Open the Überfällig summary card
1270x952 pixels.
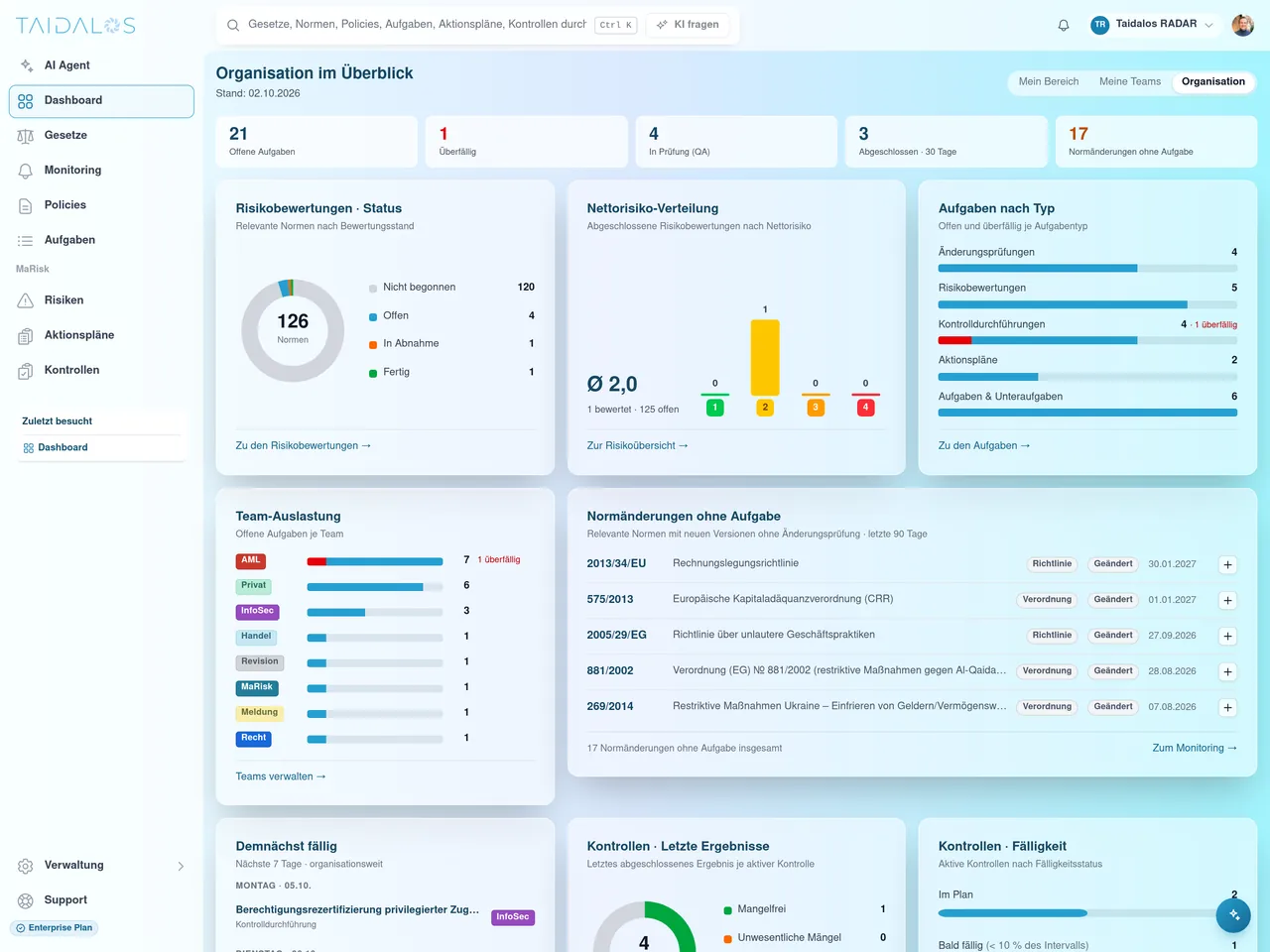(x=527, y=142)
